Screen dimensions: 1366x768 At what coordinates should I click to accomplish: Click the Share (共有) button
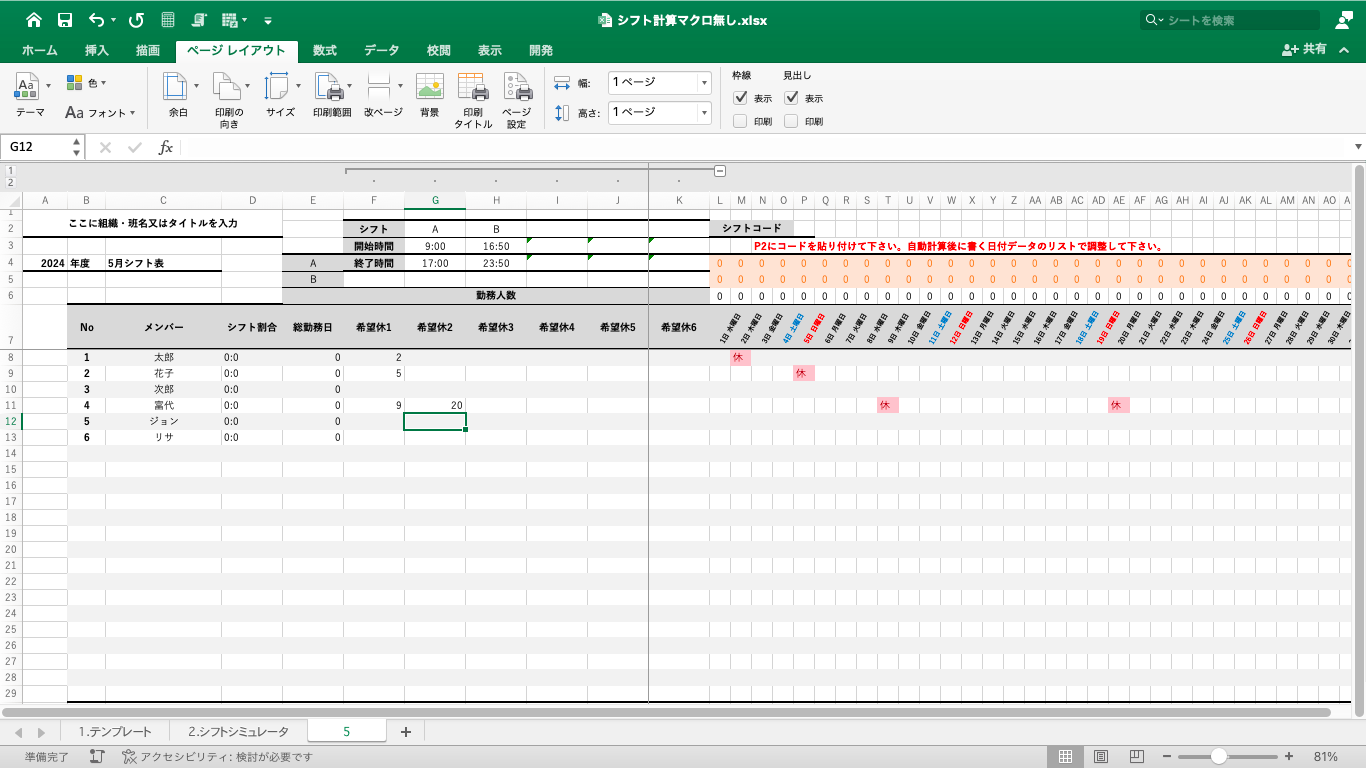[x=1305, y=49]
